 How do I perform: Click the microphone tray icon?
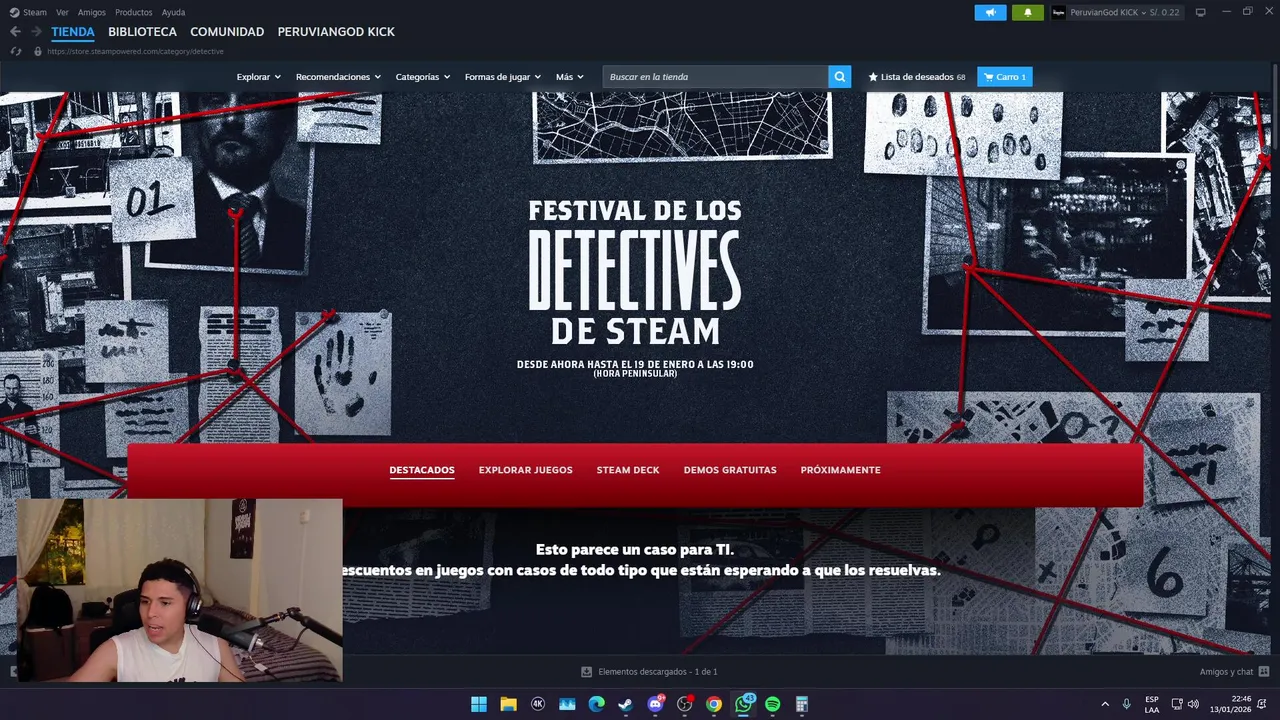tap(1127, 704)
